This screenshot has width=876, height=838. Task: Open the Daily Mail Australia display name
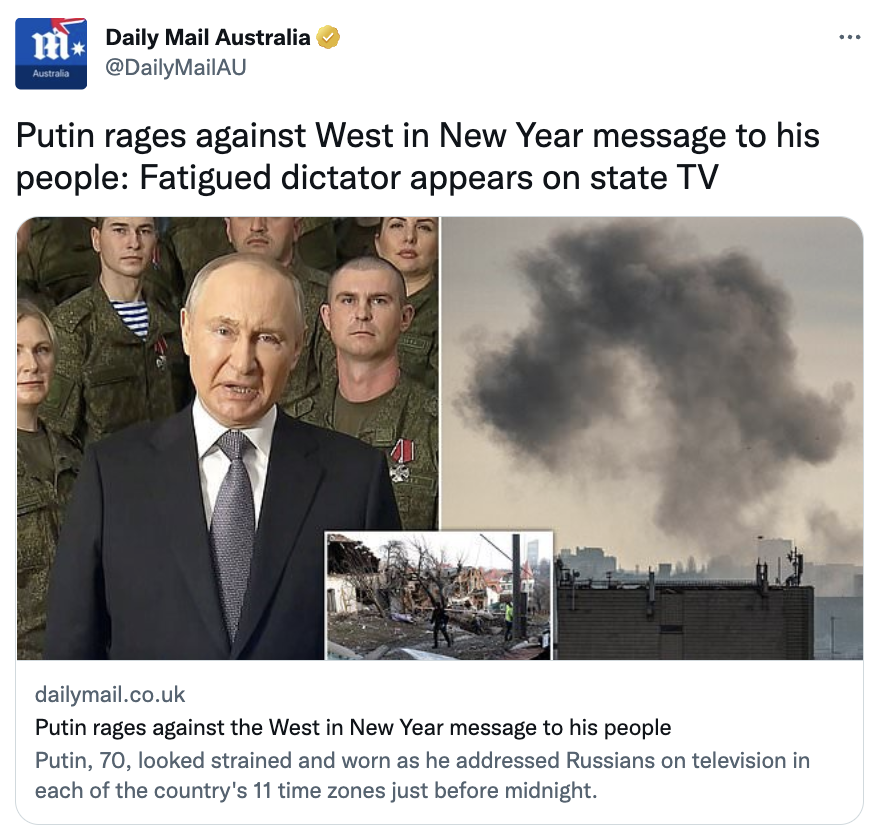[x=207, y=37]
